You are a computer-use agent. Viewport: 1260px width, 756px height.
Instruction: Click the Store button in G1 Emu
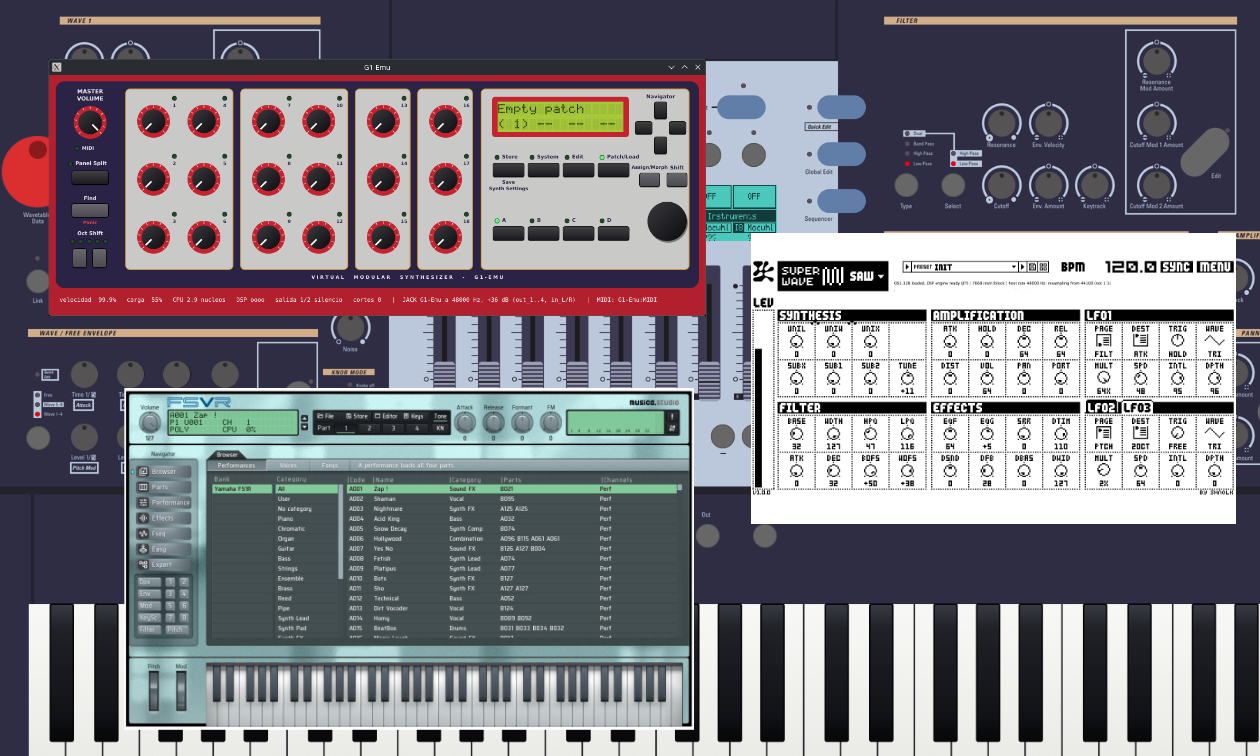(x=509, y=170)
